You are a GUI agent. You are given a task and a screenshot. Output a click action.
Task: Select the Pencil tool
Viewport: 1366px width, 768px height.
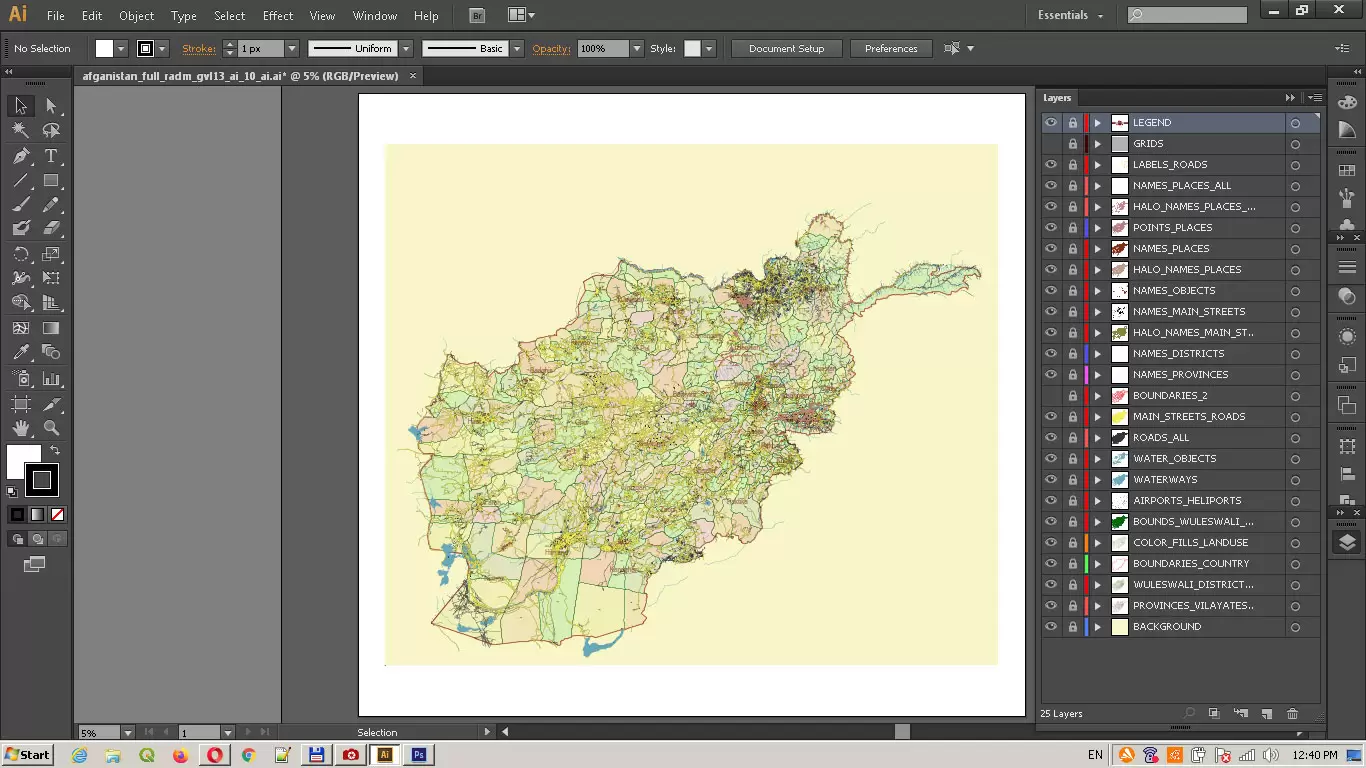[51, 205]
